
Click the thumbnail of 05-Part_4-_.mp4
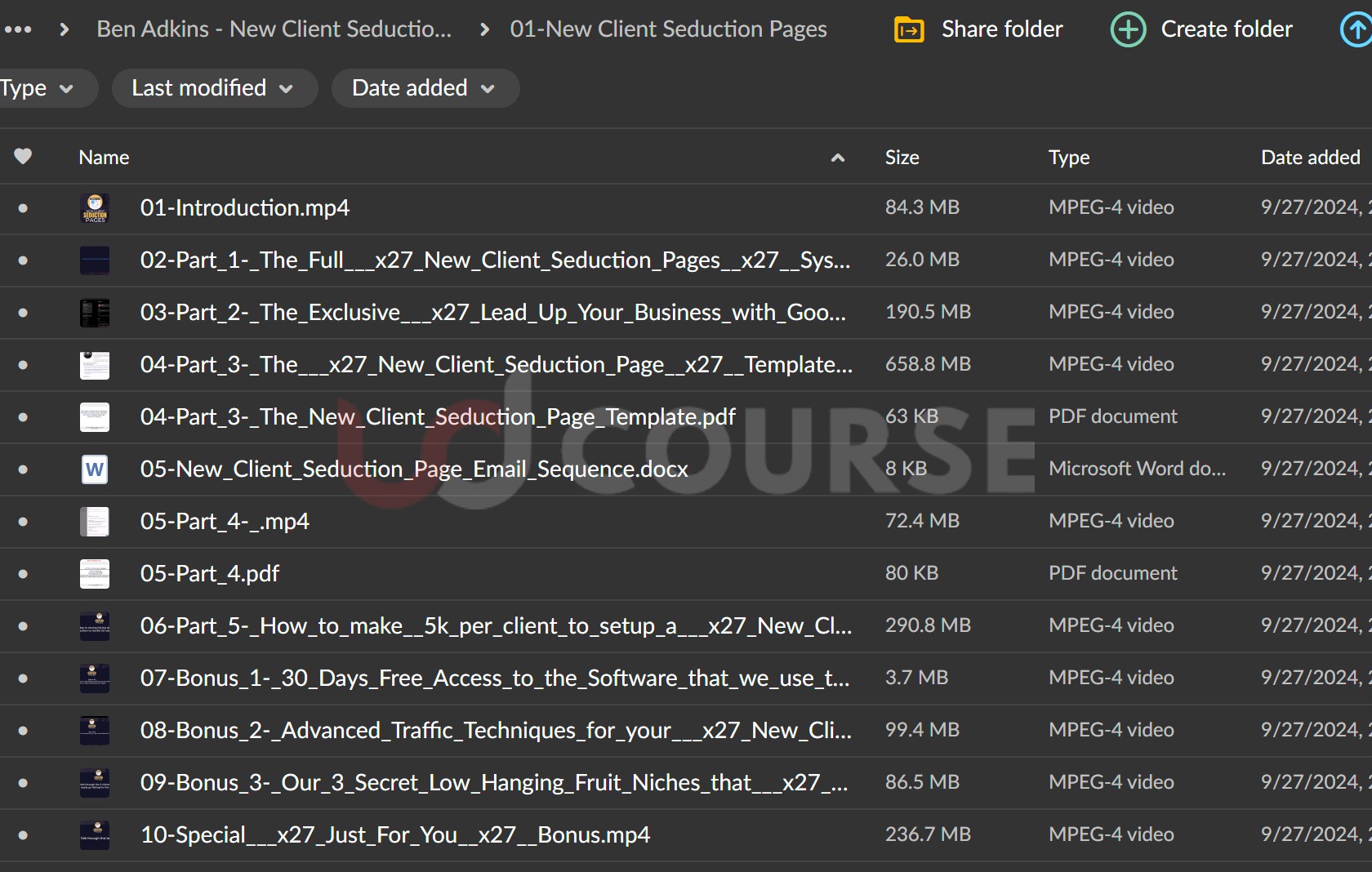tap(95, 522)
